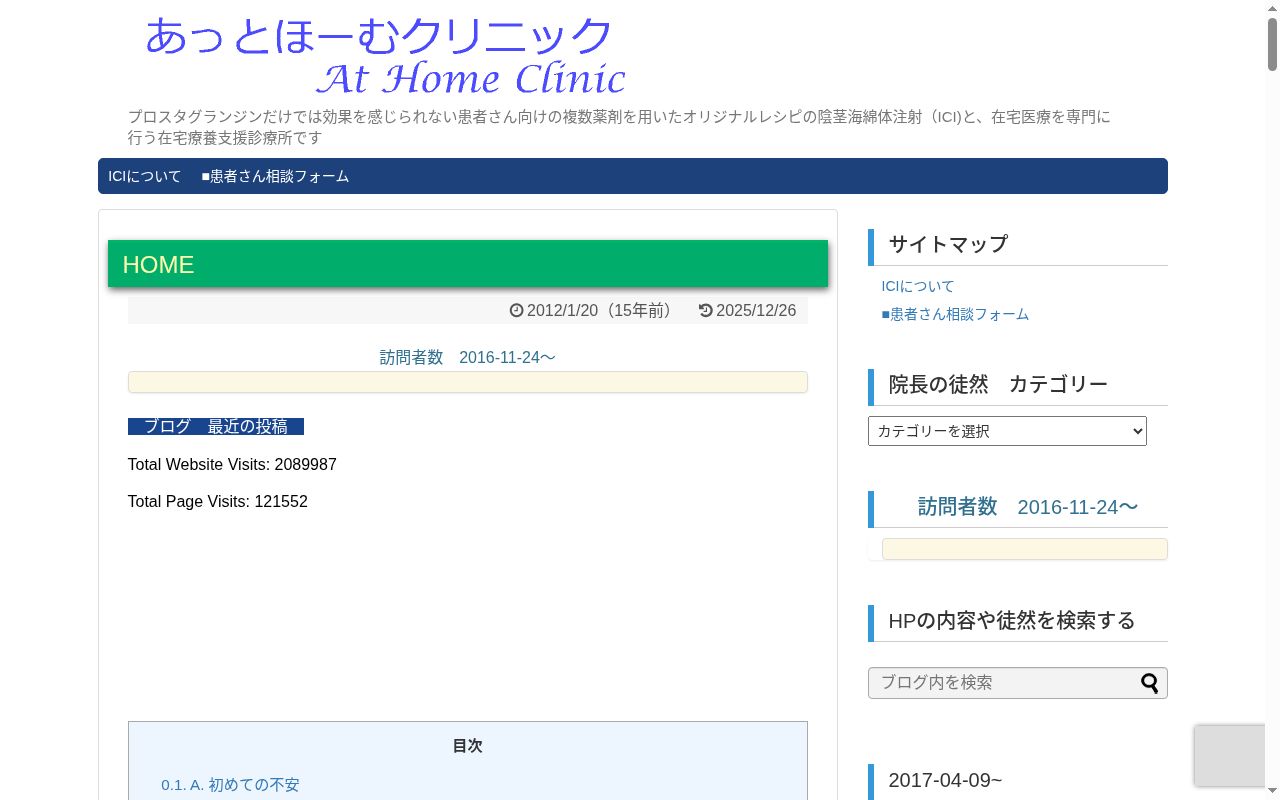The width and height of the screenshot is (1280, 800).
Task: Click the site description tagline text
Action: pyautogui.click(x=619, y=127)
